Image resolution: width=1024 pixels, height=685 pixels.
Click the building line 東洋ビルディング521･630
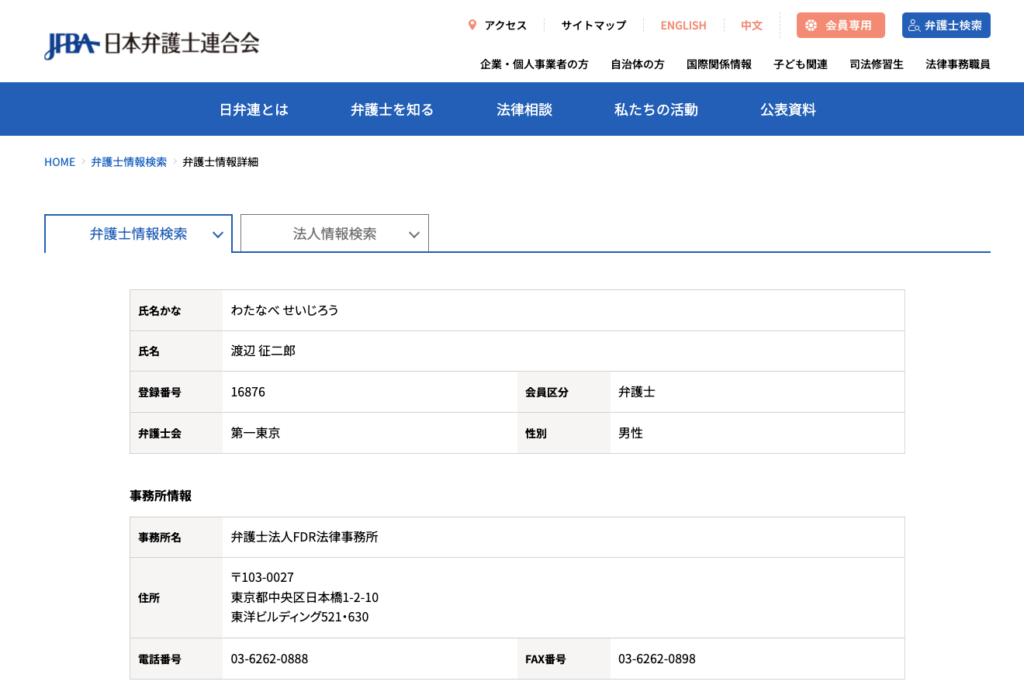[x=300, y=617]
